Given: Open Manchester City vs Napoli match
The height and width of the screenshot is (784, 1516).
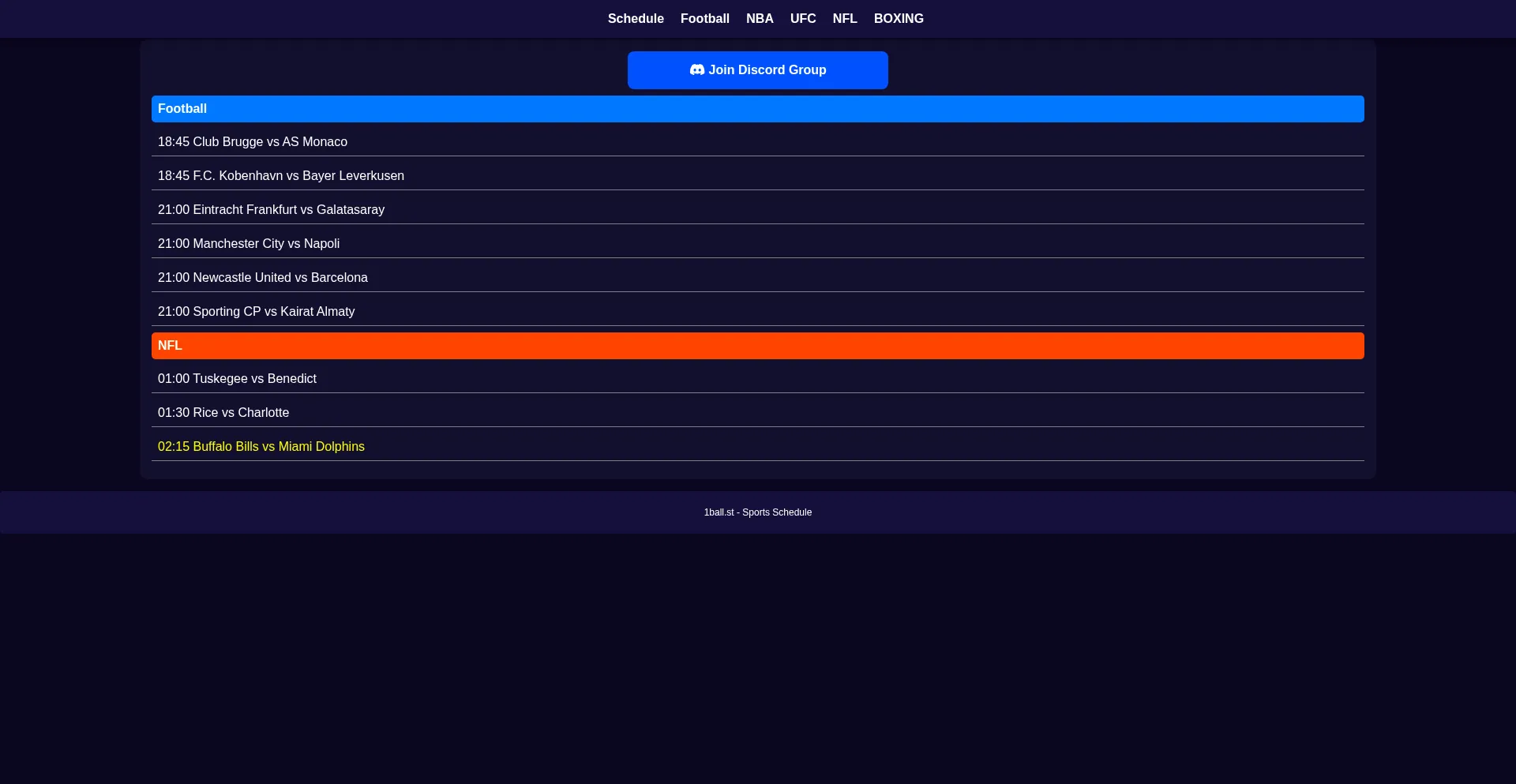Looking at the screenshot, I should pyautogui.click(x=758, y=244).
